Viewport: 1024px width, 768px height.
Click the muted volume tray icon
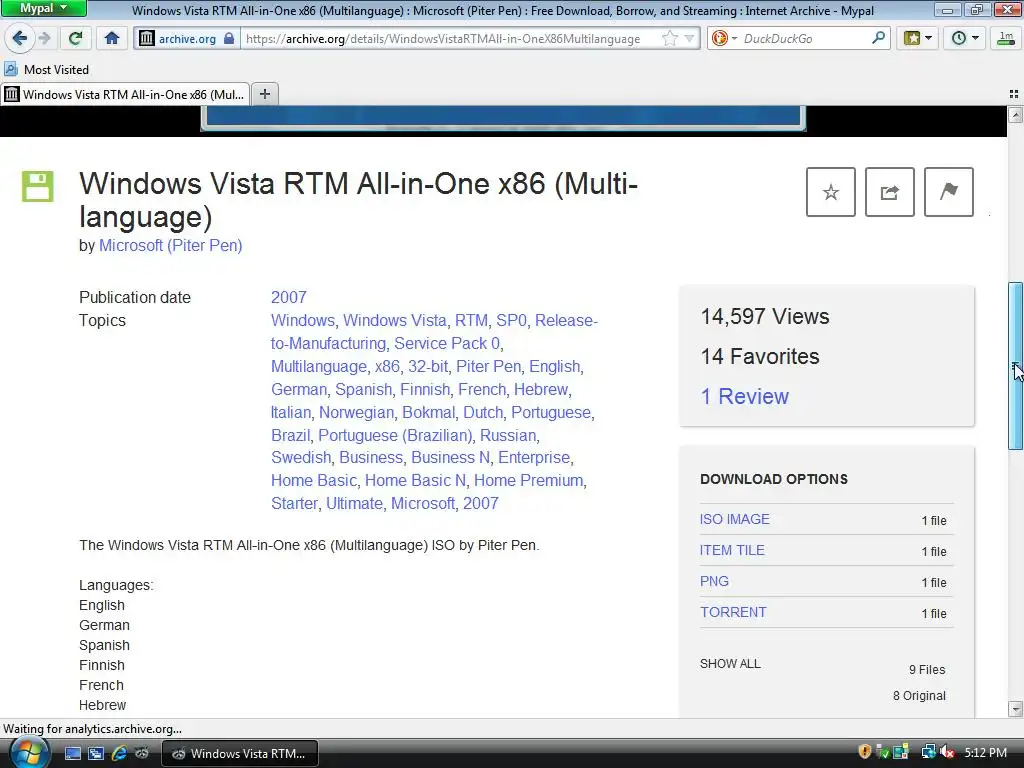tap(947, 752)
